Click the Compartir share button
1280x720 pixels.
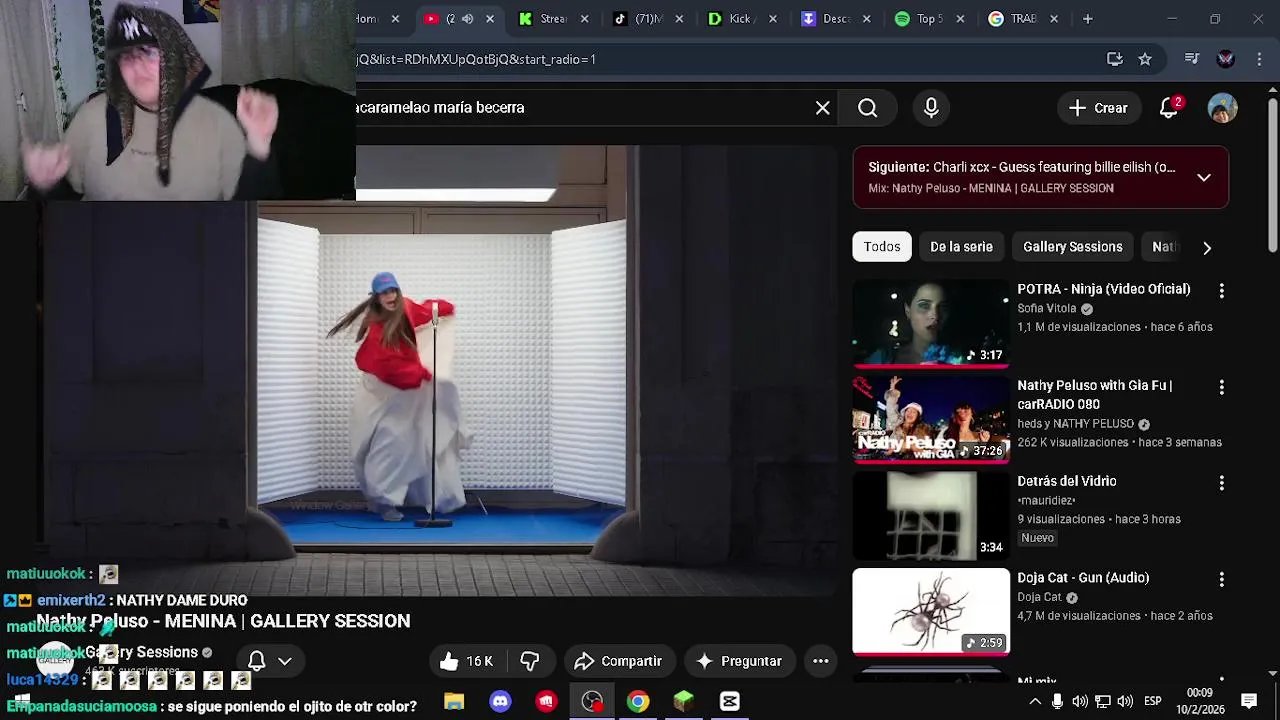(x=619, y=661)
